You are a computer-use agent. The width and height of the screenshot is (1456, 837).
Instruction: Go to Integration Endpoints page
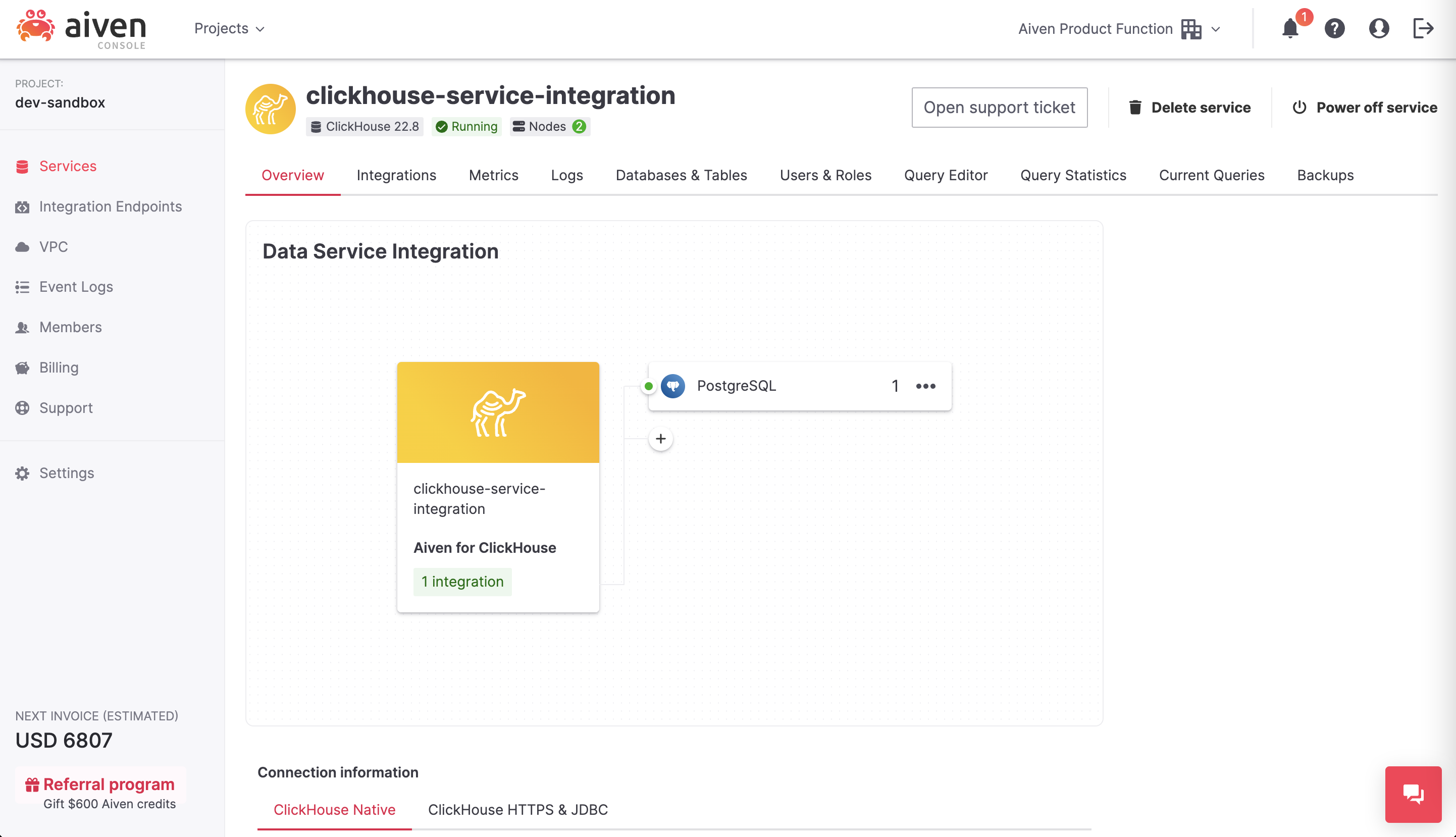click(x=111, y=207)
